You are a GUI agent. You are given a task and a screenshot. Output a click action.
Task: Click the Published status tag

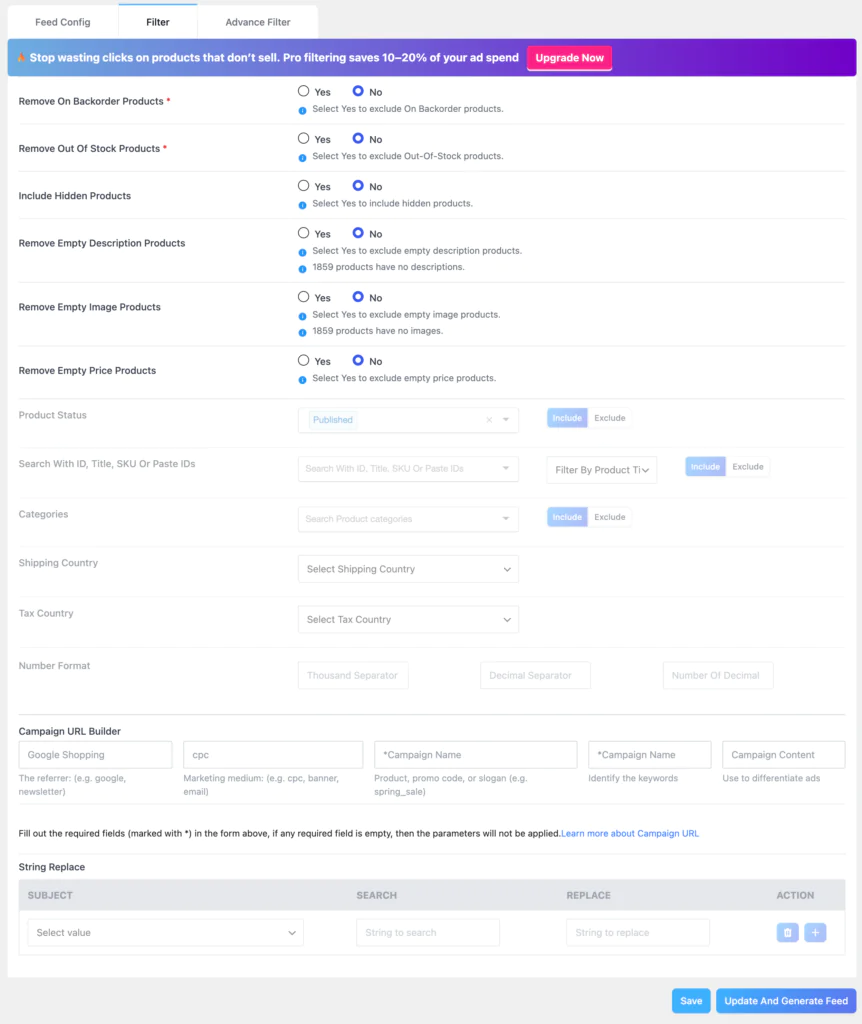point(332,420)
